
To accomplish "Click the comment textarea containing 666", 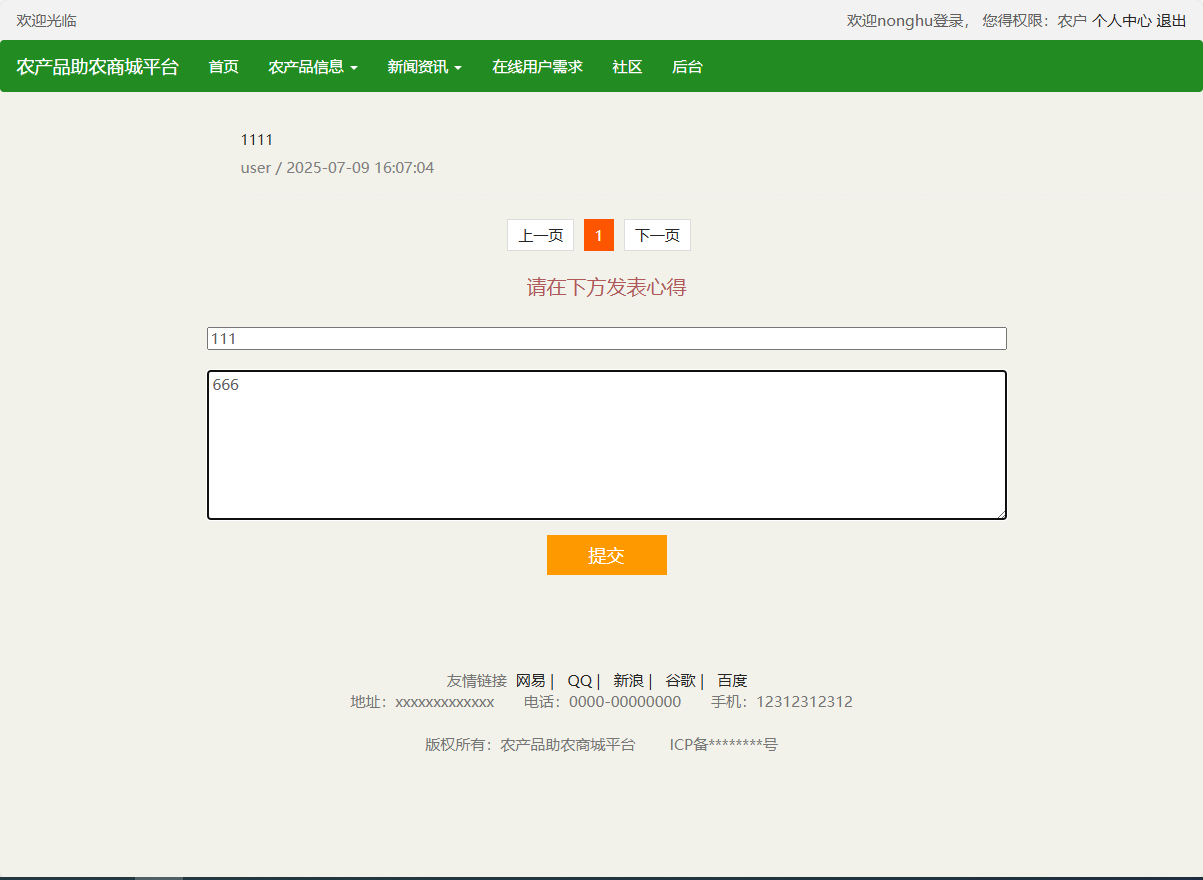I will click(606, 444).
